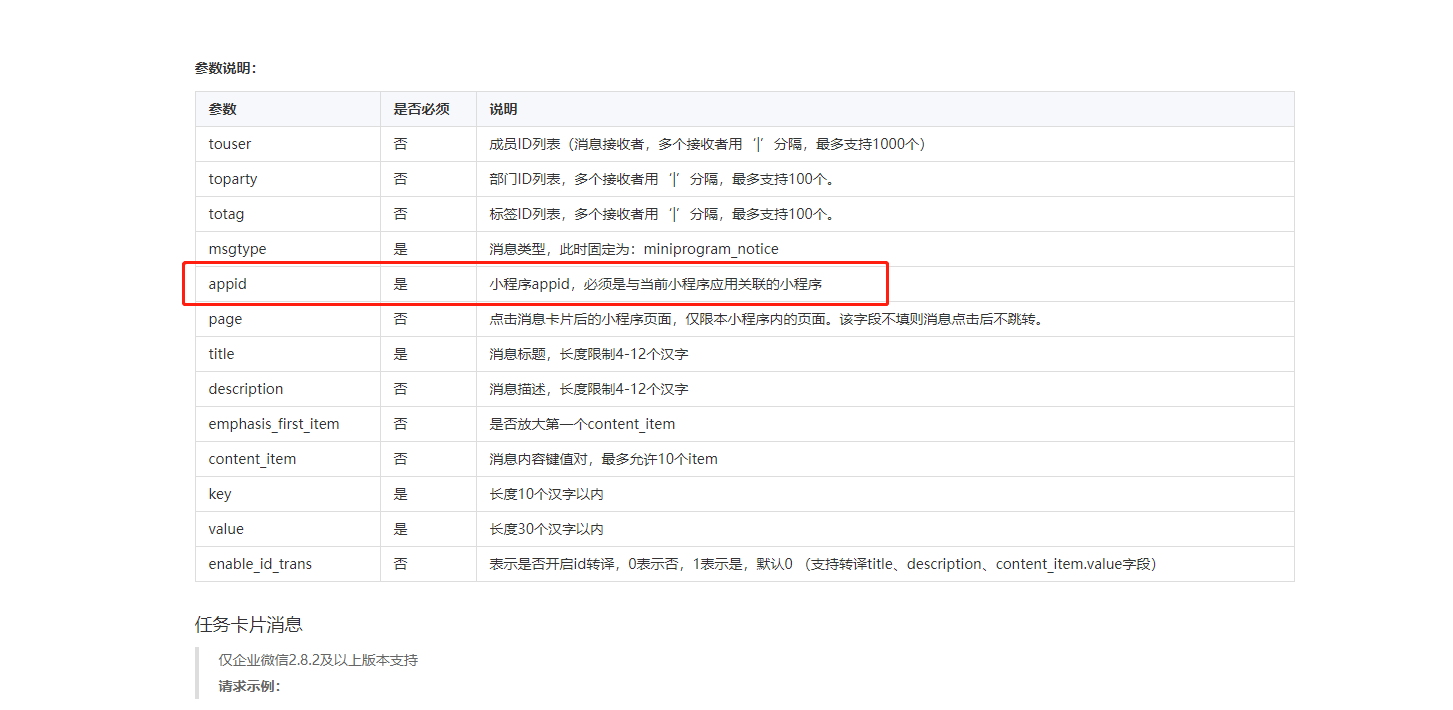Click the totag description about 标签ID列表

[x=665, y=214]
